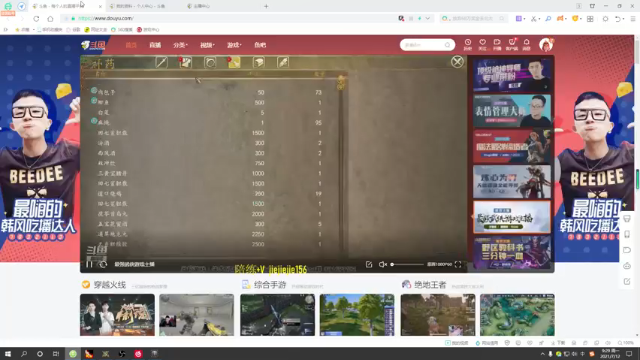
Task: Expand the screenshot tool dropdown arrow
Action: 539,19
